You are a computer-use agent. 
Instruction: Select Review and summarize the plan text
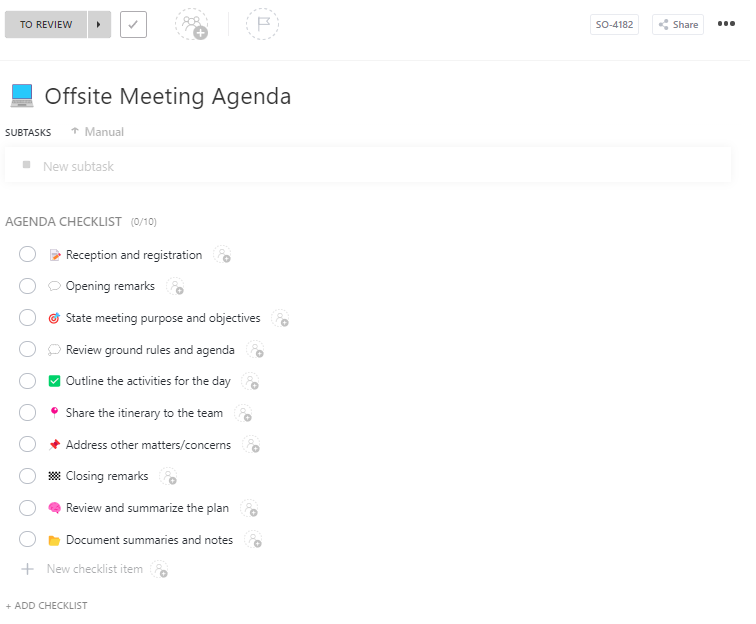pyautogui.click(x=147, y=508)
